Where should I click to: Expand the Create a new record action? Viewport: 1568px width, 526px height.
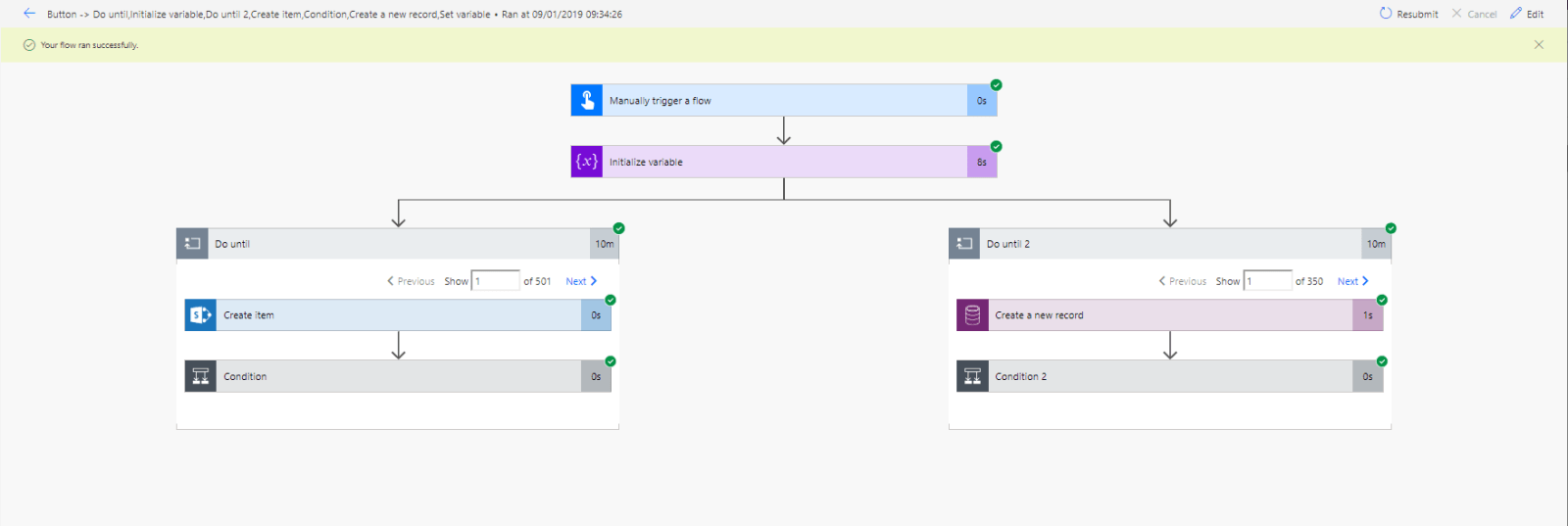(1170, 315)
